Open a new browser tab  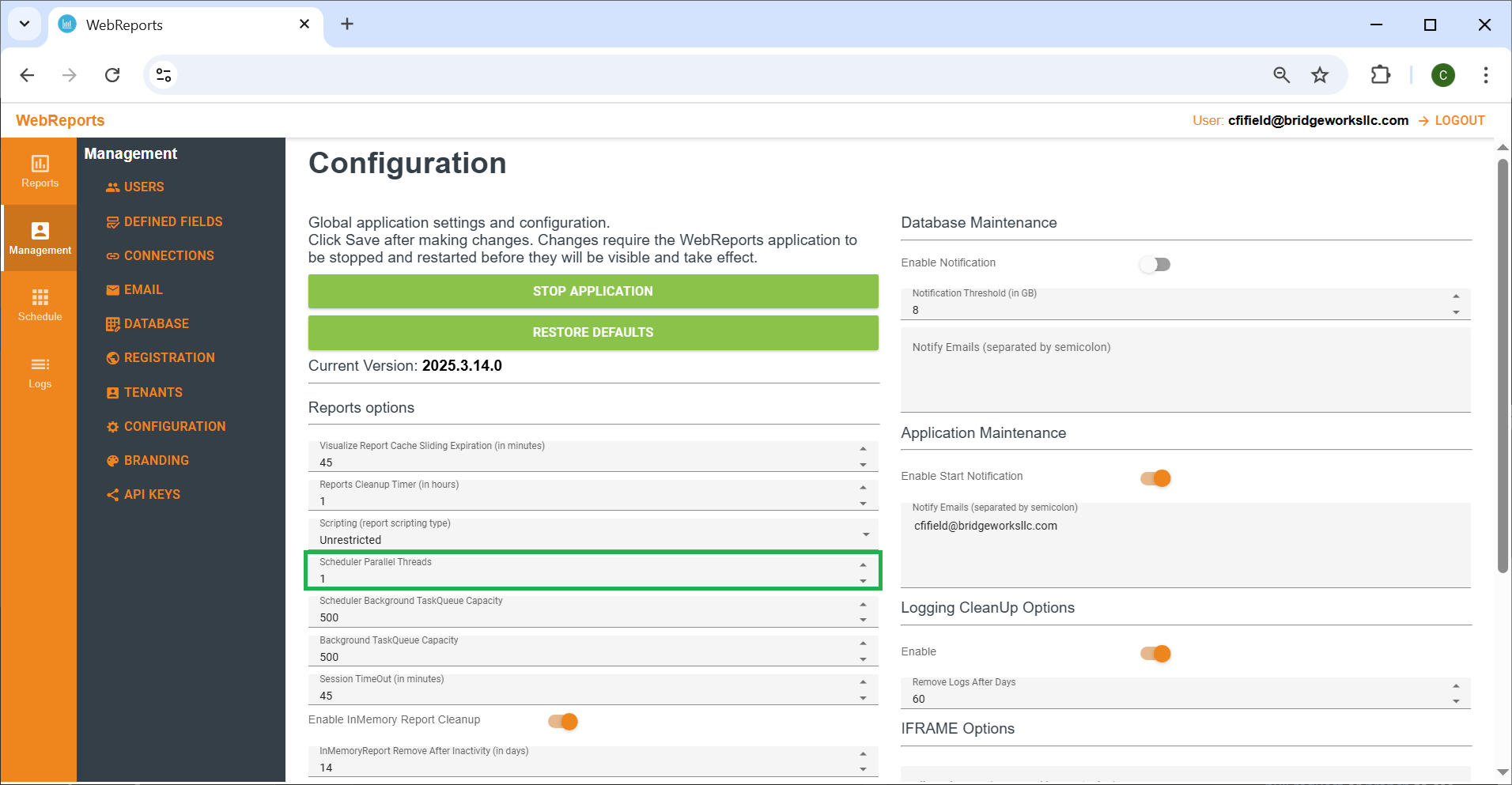click(347, 25)
